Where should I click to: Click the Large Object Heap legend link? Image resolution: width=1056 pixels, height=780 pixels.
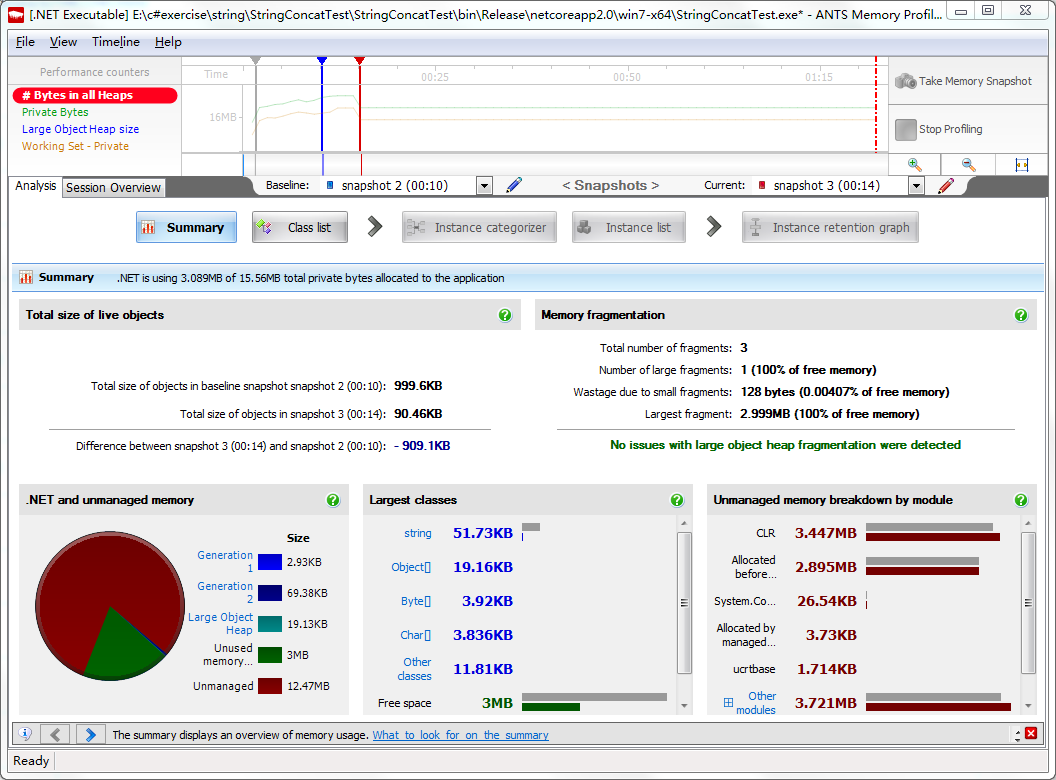(x=220, y=624)
